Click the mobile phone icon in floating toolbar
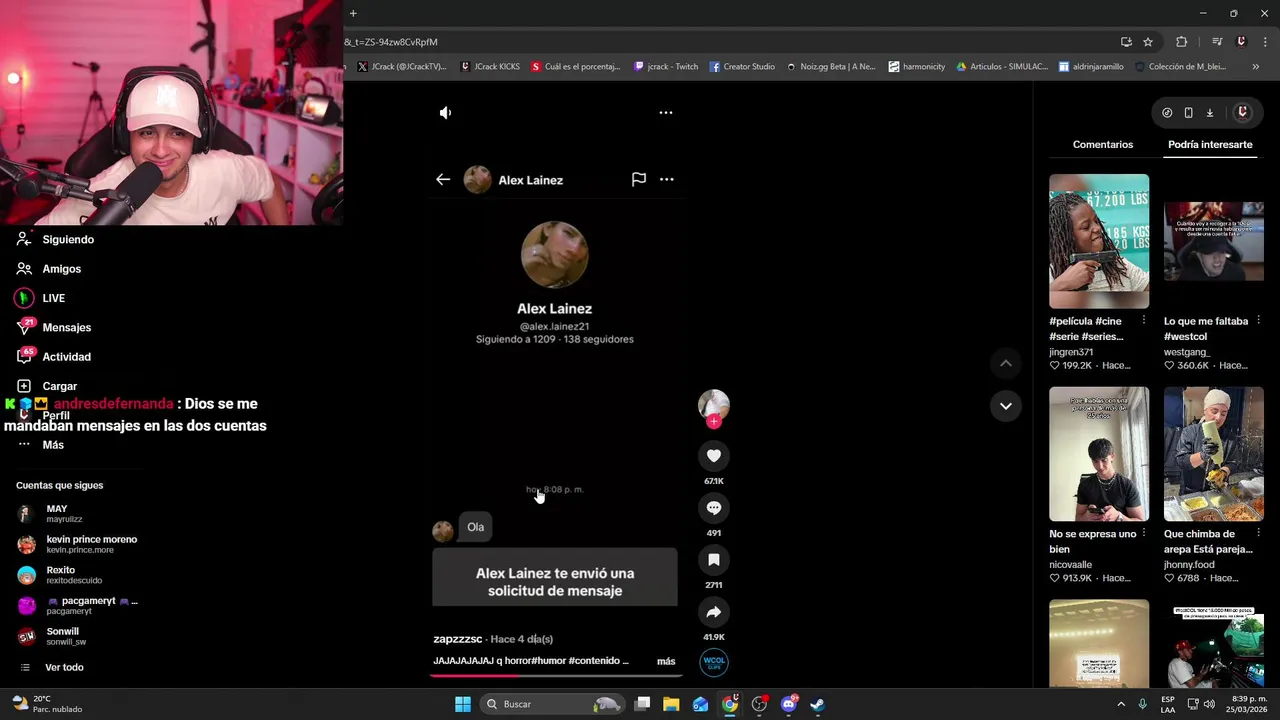 pyautogui.click(x=1188, y=113)
